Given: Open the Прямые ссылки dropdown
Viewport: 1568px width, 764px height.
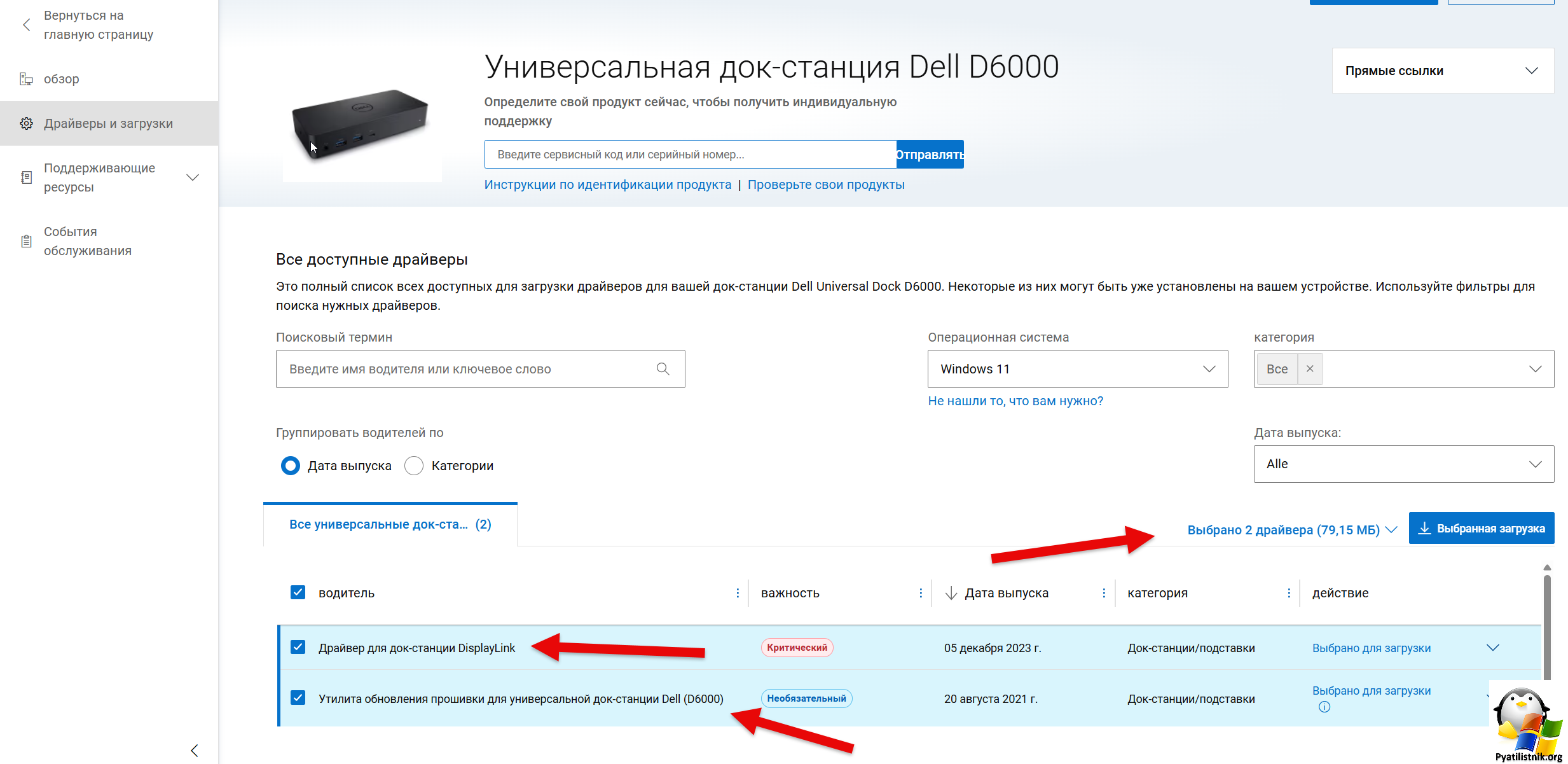Looking at the screenshot, I should click(x=1442, y=71).
